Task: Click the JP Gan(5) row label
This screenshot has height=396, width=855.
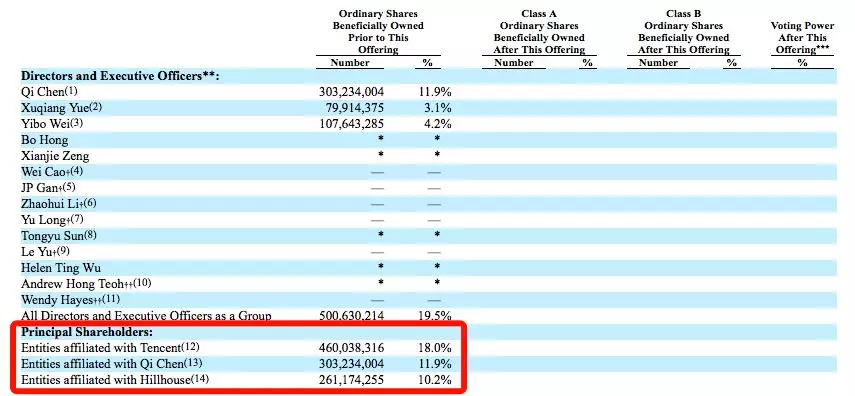Action: tap(49, 188)
